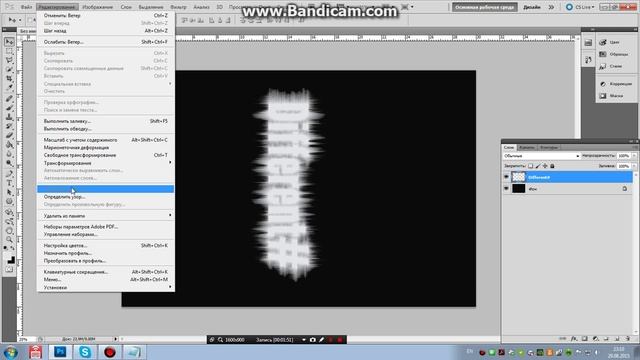
Task: Open the Masks (Маски) panel icon
Action: 603,96
